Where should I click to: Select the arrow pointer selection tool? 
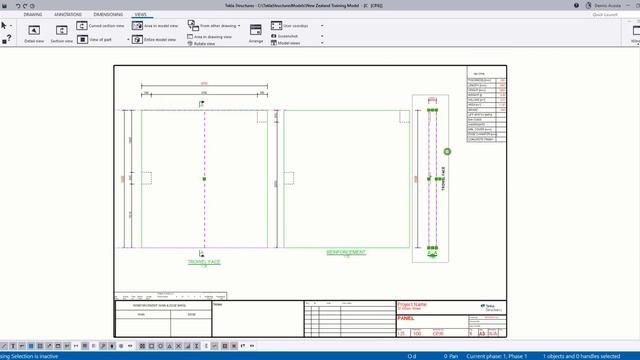4,25
